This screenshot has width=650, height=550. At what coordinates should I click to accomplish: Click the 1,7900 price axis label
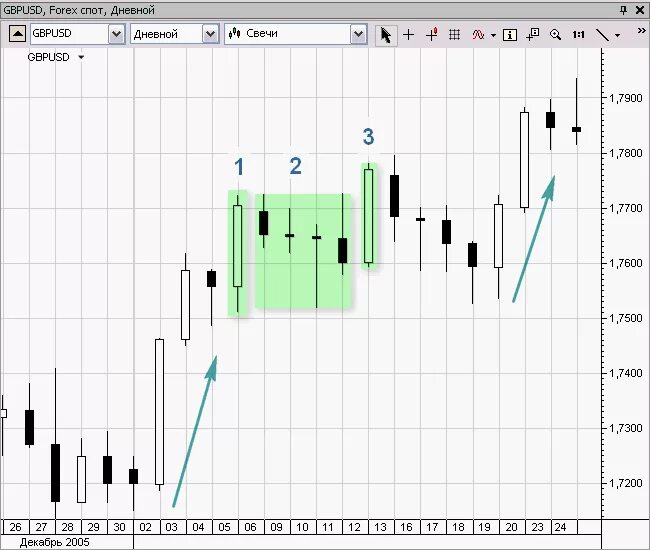[626, 98]
